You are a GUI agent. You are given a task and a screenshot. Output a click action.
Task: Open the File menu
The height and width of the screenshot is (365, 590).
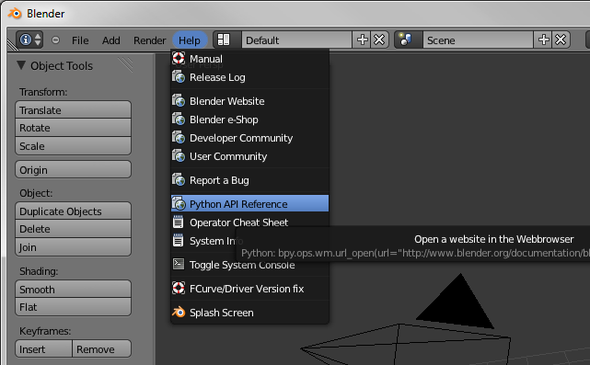80,40
